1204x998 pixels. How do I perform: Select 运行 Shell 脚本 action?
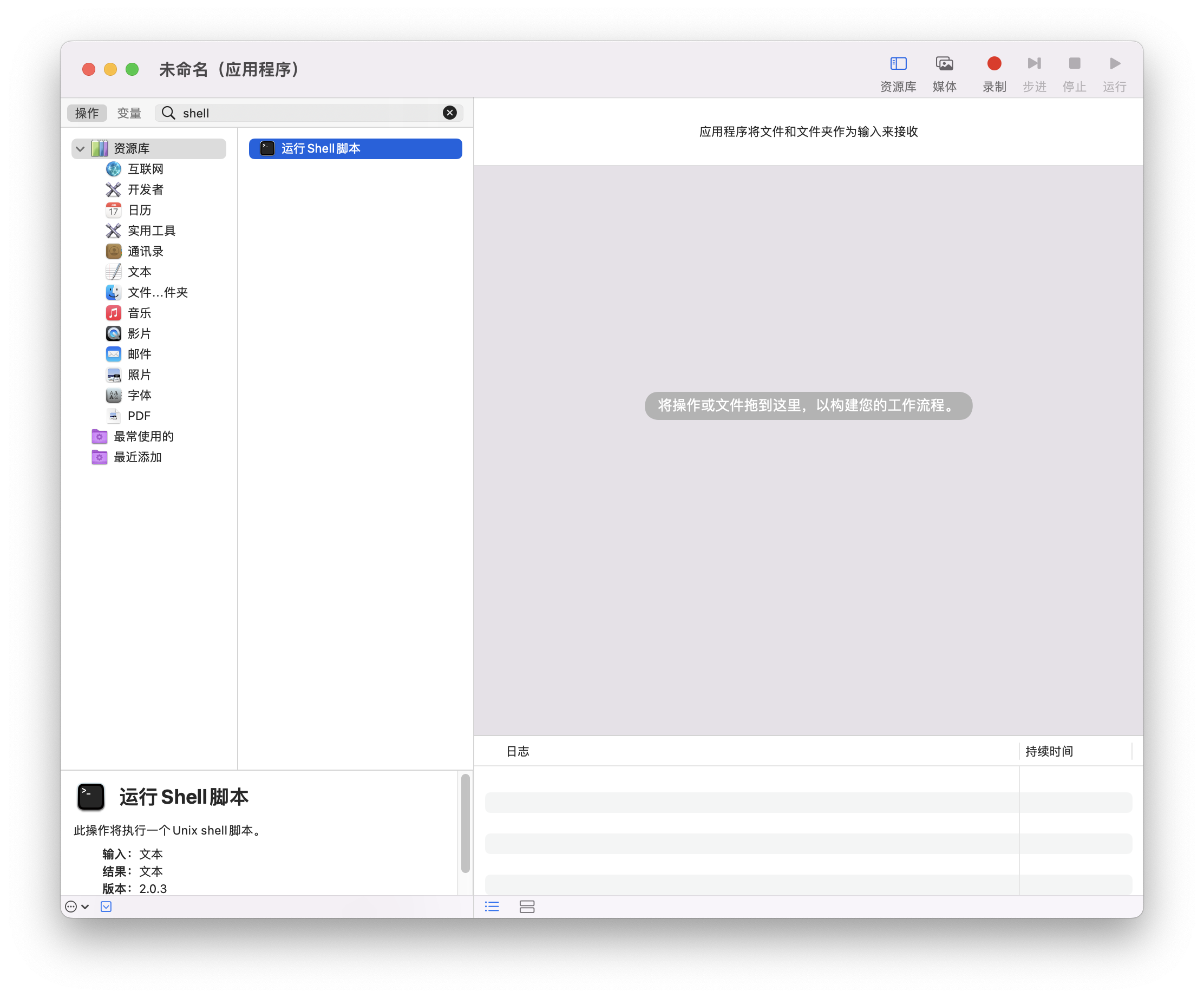click(x=355, y=148)
